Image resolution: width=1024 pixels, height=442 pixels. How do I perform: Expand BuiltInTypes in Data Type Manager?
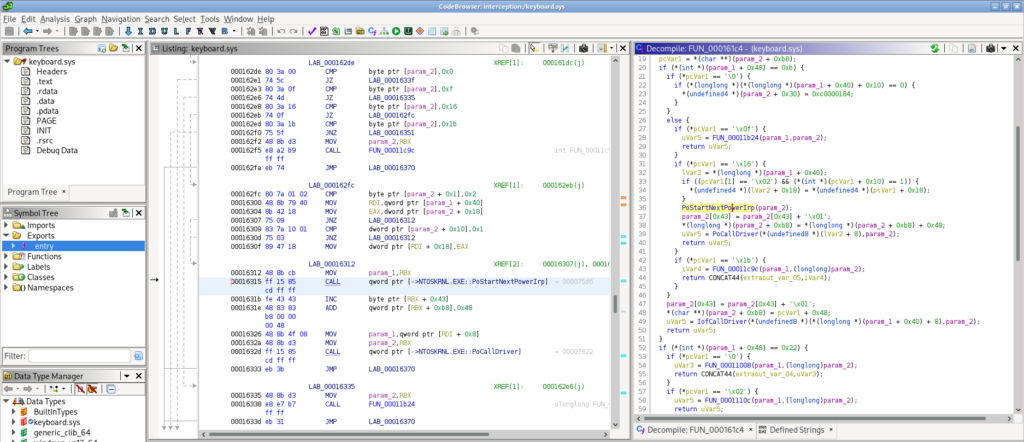(14, 412)
